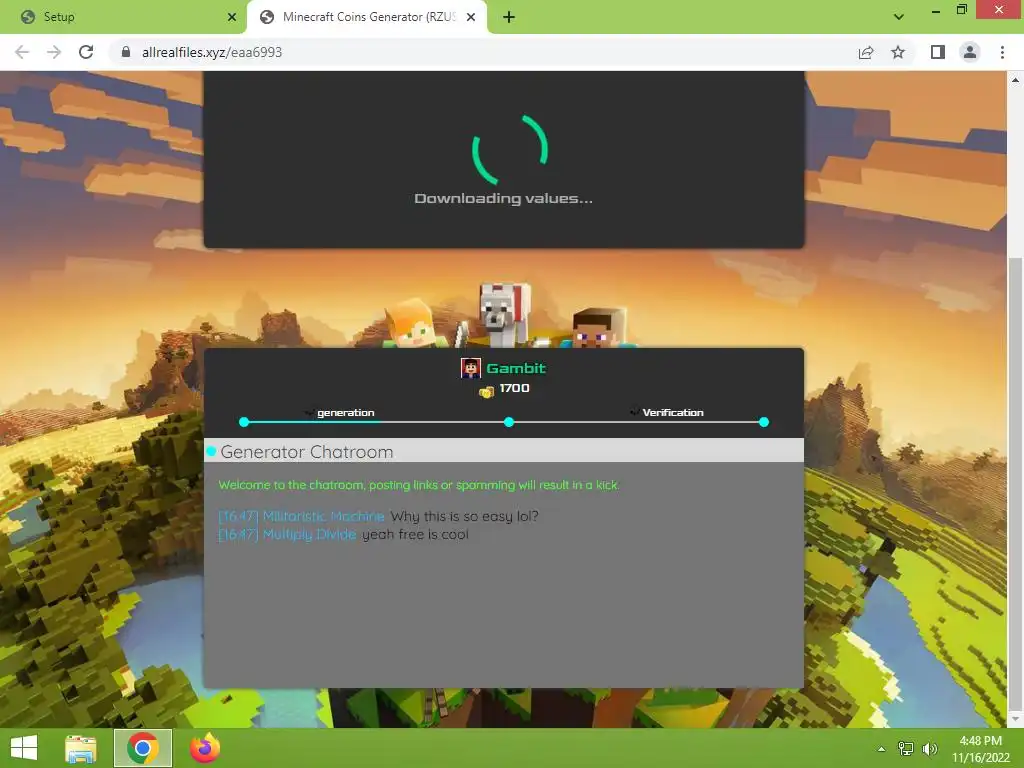Screen dimensions: 1024x768
Task: Select the Minecraft Coins Generator tab
Action: point(366,17)
